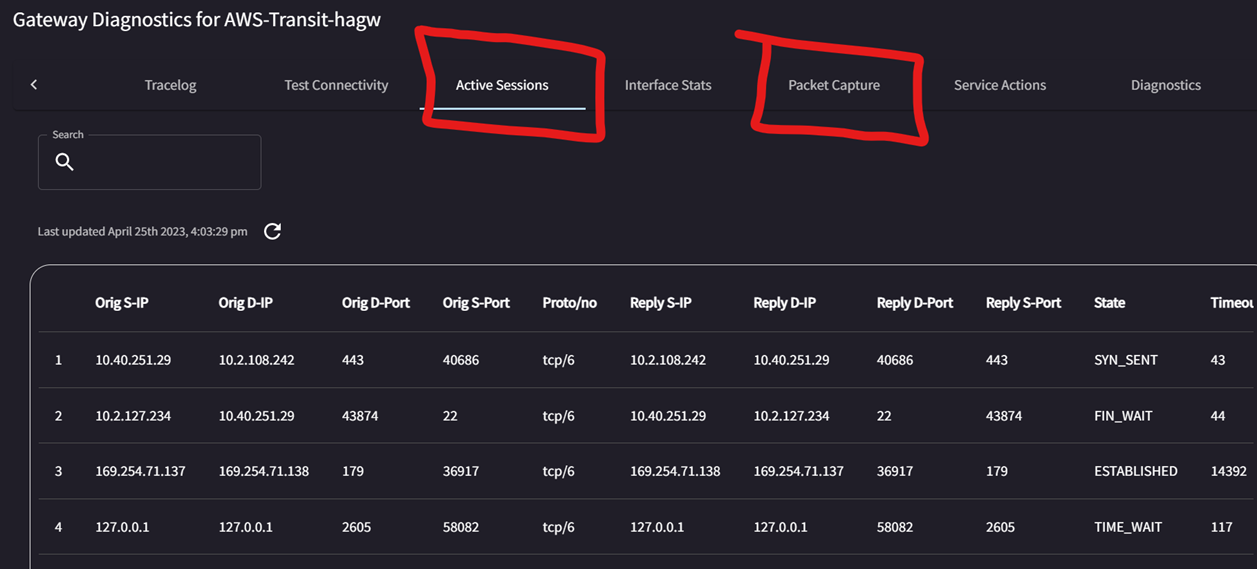
Task: Click the Reply D-IP column header
Action: [x=785, y=302]
